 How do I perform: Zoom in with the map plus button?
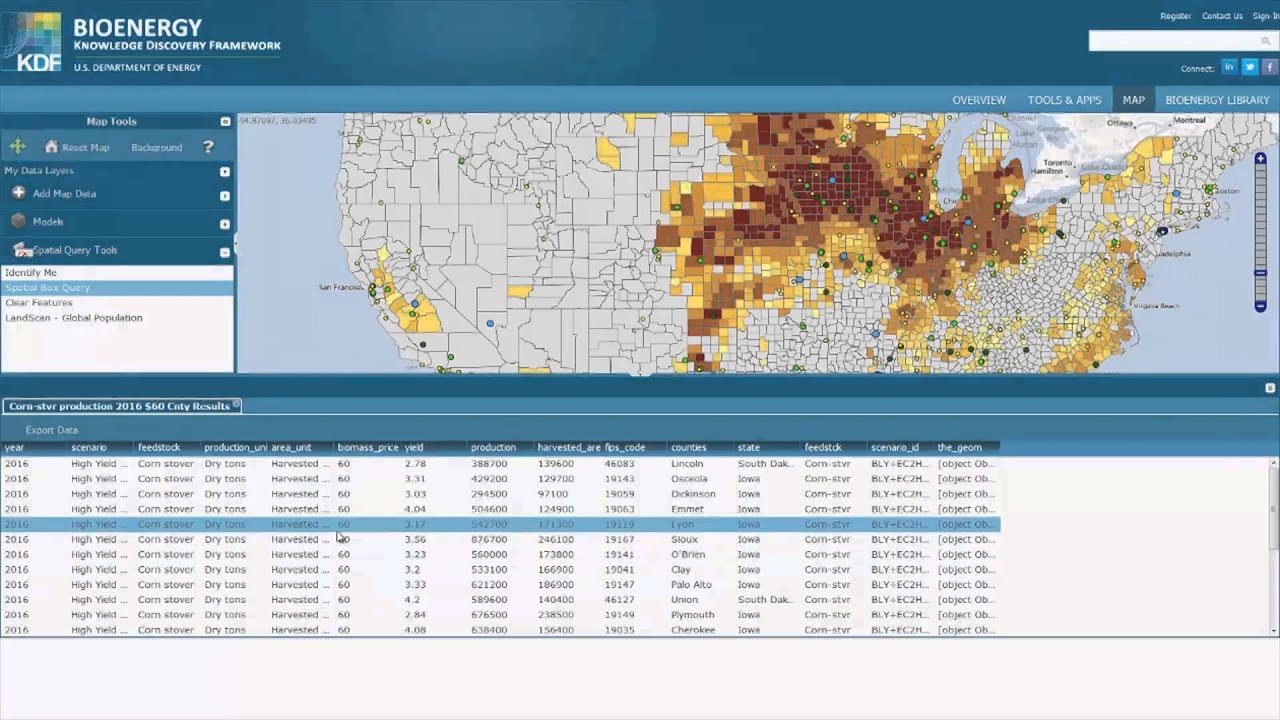point(1261,158)
